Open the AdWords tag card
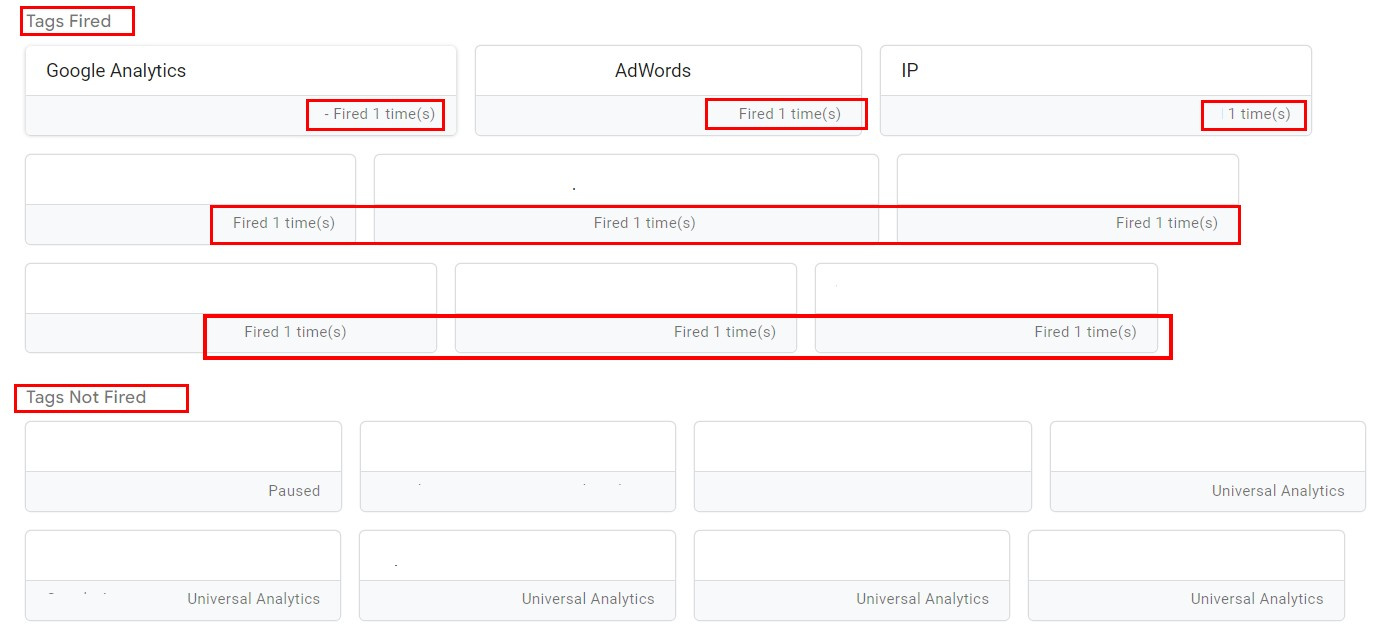Image resolution: width=1380 pixels, height=638 pixels. 668,70
